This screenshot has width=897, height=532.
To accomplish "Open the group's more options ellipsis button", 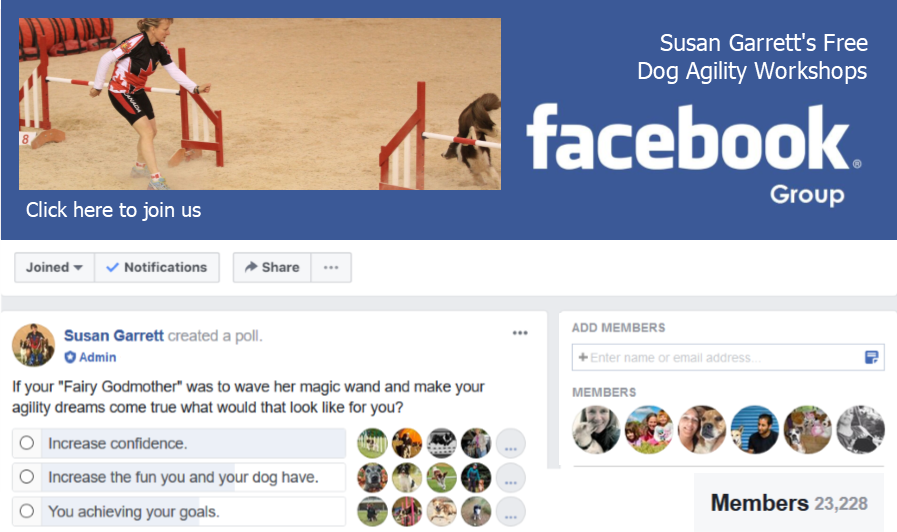I will point(331,268).
